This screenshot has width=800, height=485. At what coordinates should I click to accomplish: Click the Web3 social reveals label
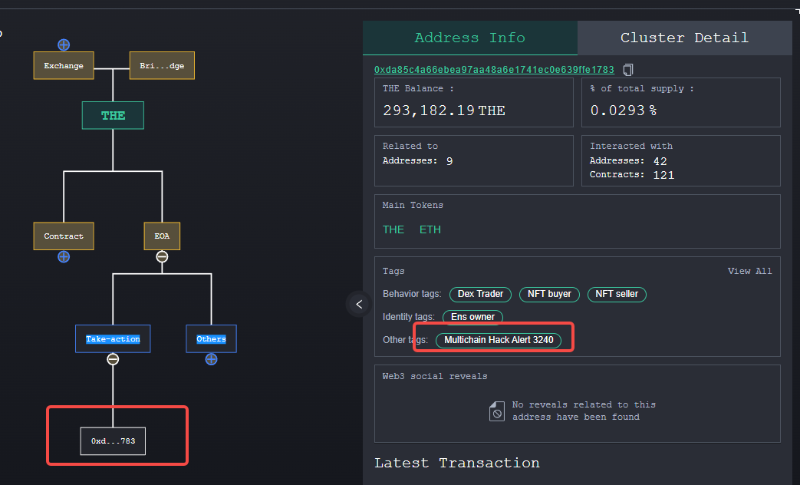435,376
